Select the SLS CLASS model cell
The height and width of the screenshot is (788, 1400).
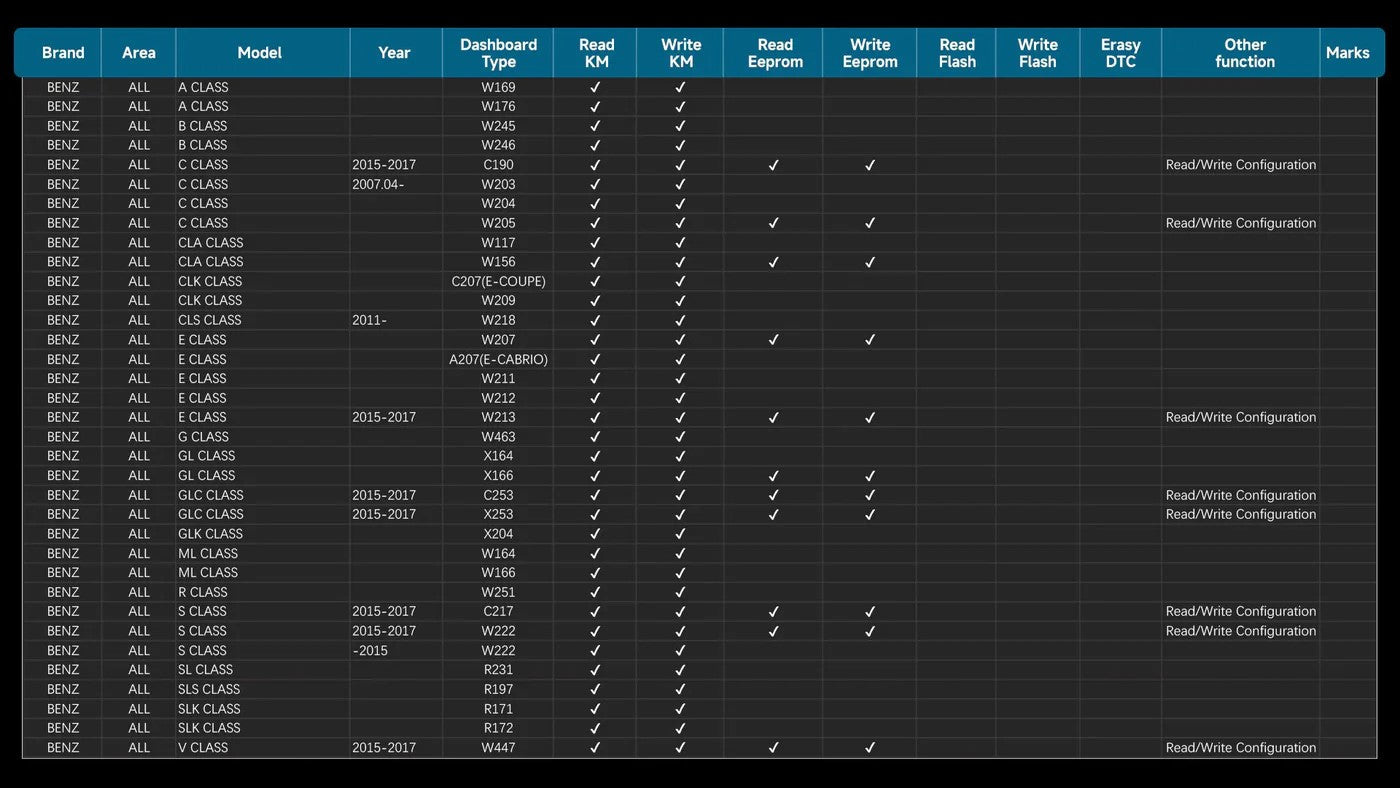click(x=209, y=689)
